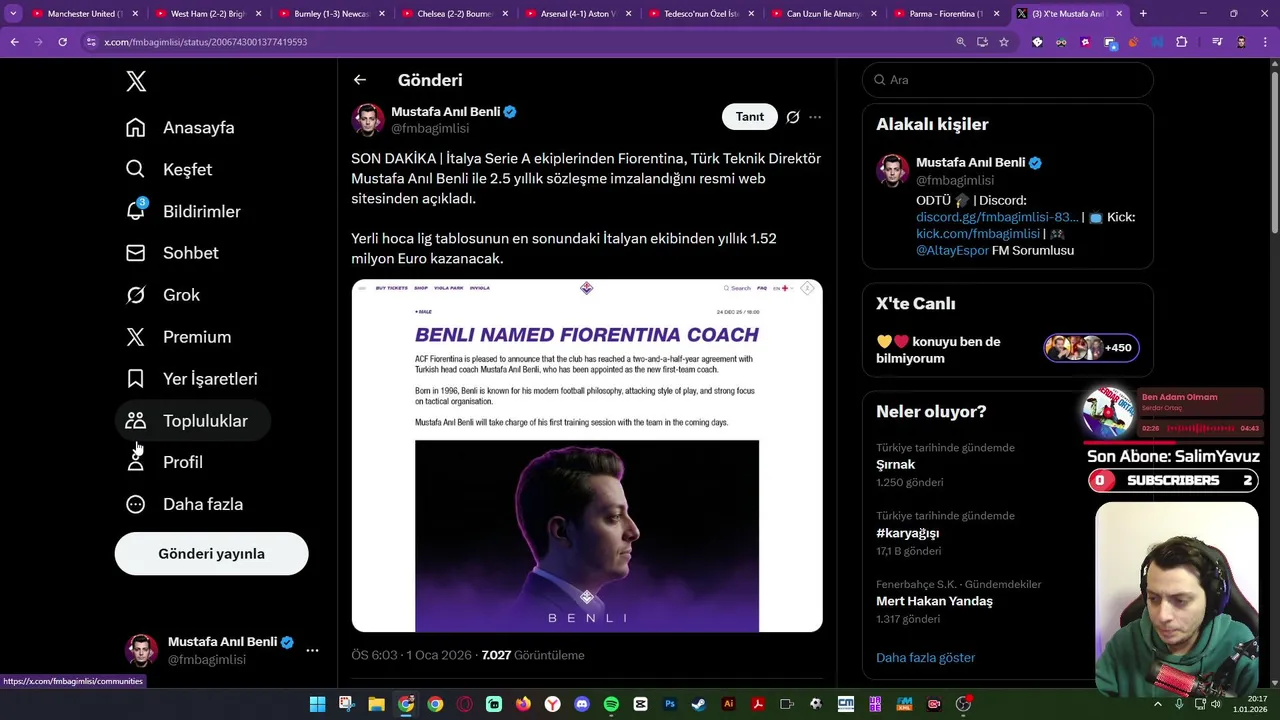Click the @fmbagimlisi handle on post
Image resolution: width=1280 pixels, height=720 pixels.
(430, 129)
